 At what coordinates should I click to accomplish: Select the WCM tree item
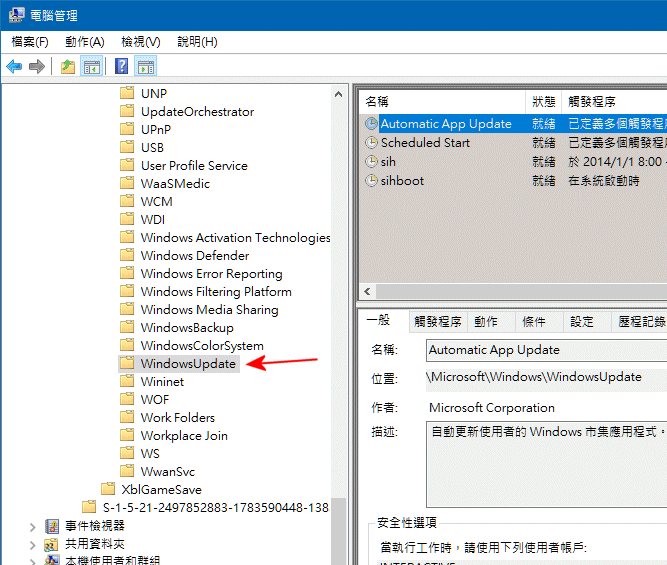pyautogui.click(x=157, y=201)
